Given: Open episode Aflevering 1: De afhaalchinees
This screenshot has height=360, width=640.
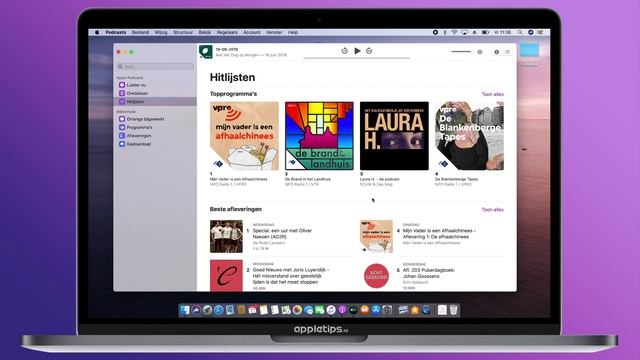Looking at the screenshot, I should [439, 233].
